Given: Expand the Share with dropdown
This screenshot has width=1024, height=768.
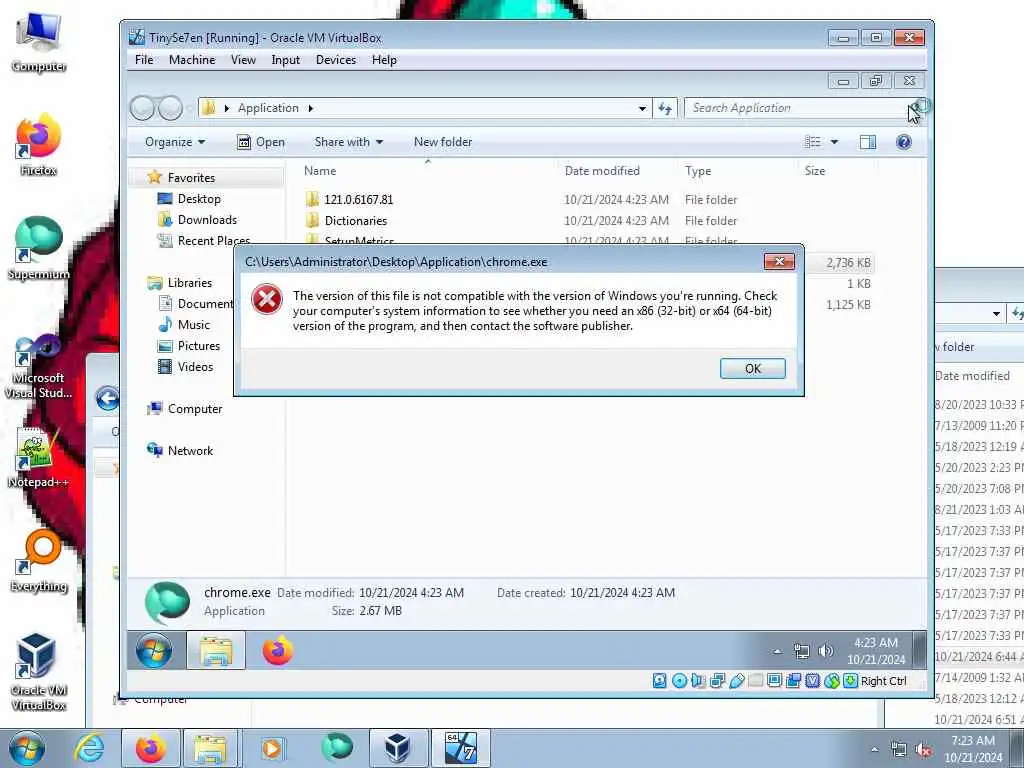Looking at the screenshot, I should pyautogui.click(x=348, y=142).
